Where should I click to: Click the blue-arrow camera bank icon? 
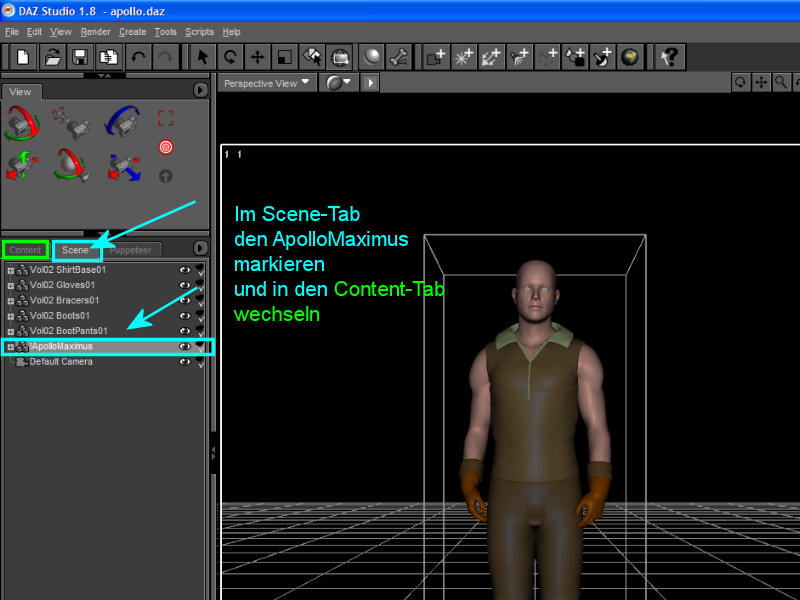123,121
